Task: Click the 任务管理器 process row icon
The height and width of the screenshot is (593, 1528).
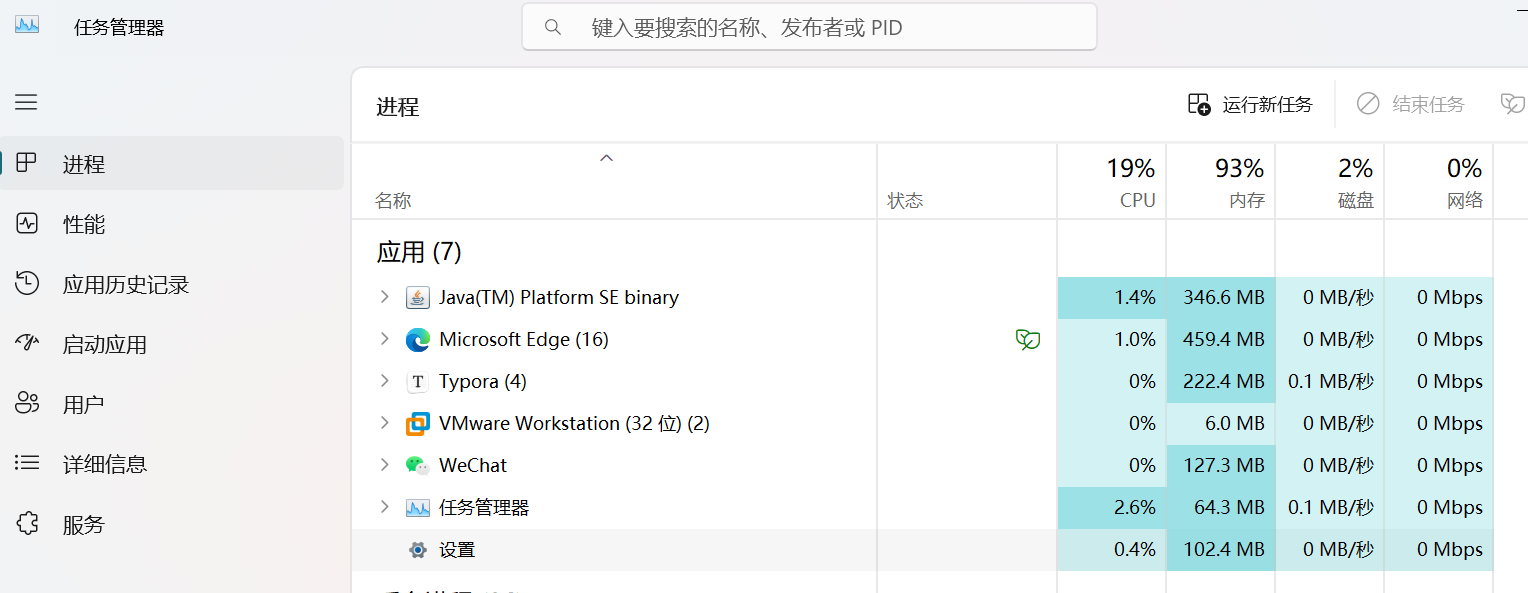Action: tap(417, 508)
